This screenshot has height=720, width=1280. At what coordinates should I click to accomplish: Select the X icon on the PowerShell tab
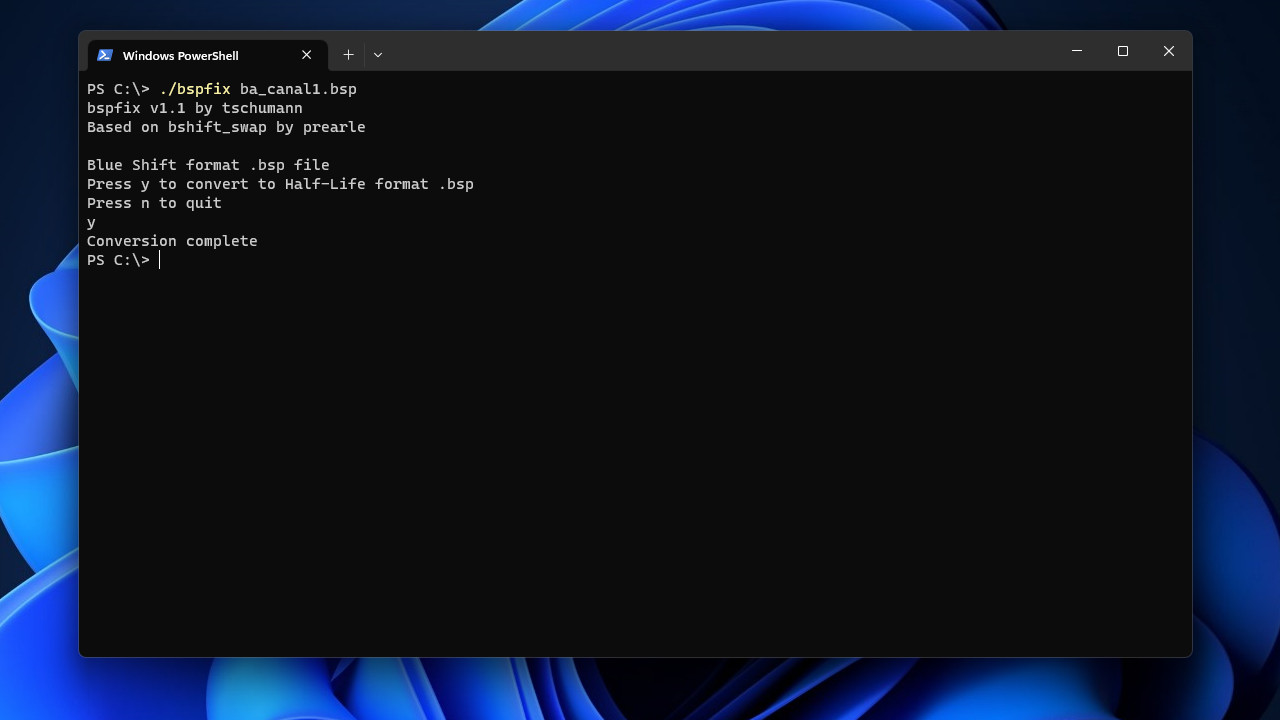click(x=306, y=55)
